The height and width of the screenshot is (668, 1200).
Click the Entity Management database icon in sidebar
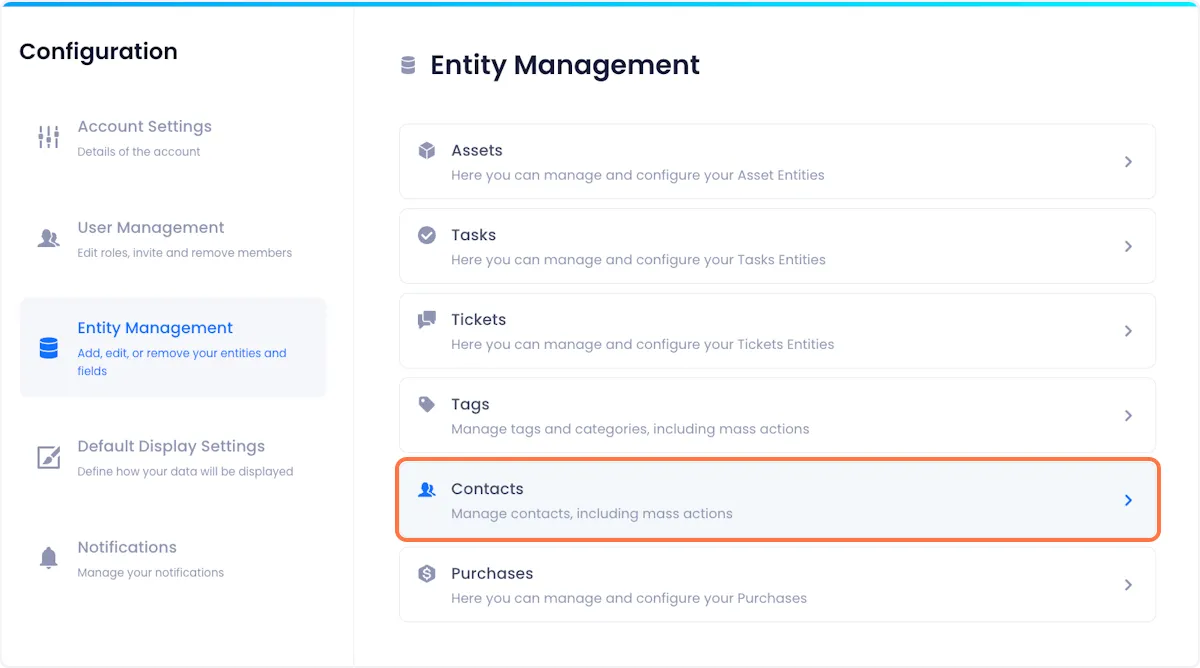coord(48,348)
